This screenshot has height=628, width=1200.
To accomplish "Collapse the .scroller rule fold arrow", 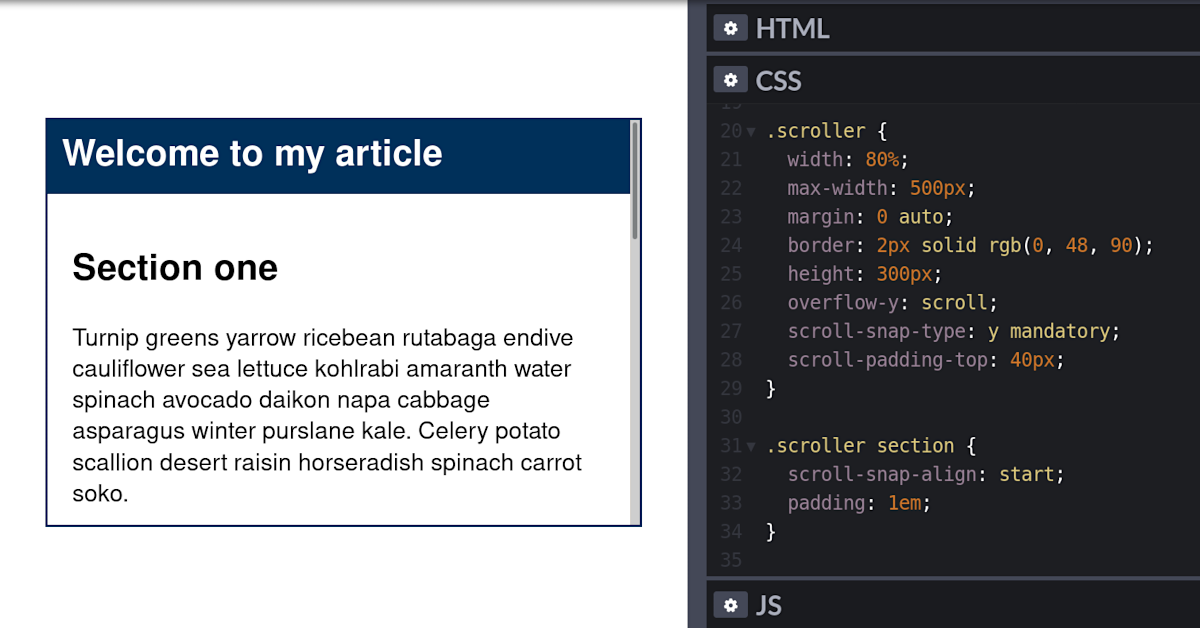I will [751, 132].
